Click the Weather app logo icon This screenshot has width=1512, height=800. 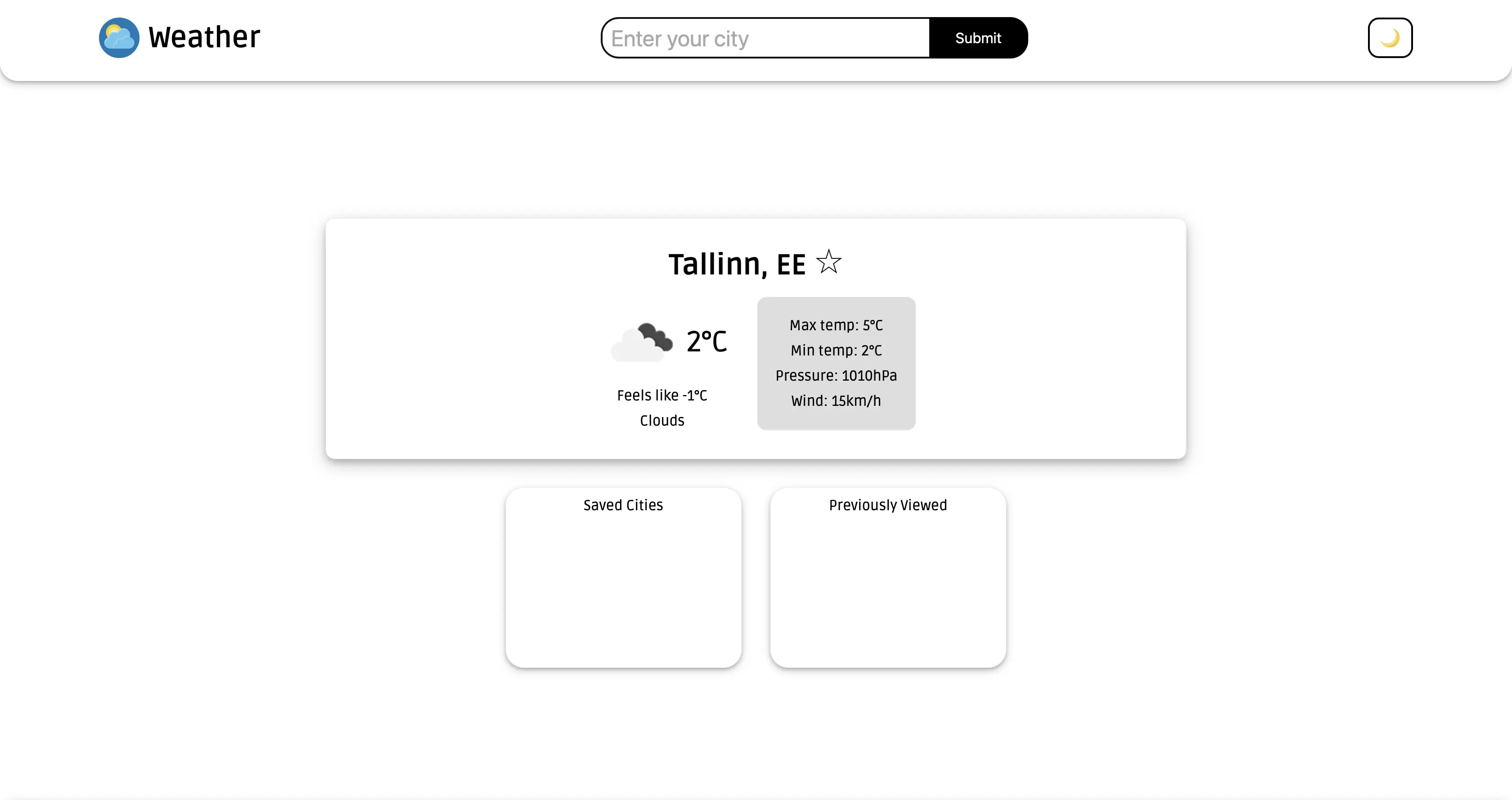pos(119,37)
